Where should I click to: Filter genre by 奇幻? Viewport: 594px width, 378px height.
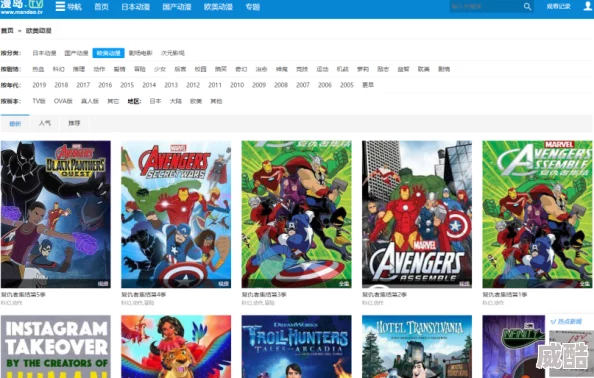[x=241, y=69]
